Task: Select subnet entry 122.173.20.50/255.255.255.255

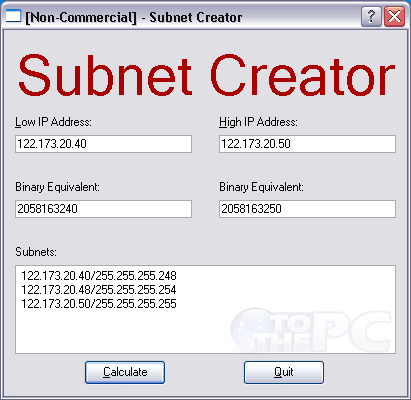Action: [x=99, y=304]
